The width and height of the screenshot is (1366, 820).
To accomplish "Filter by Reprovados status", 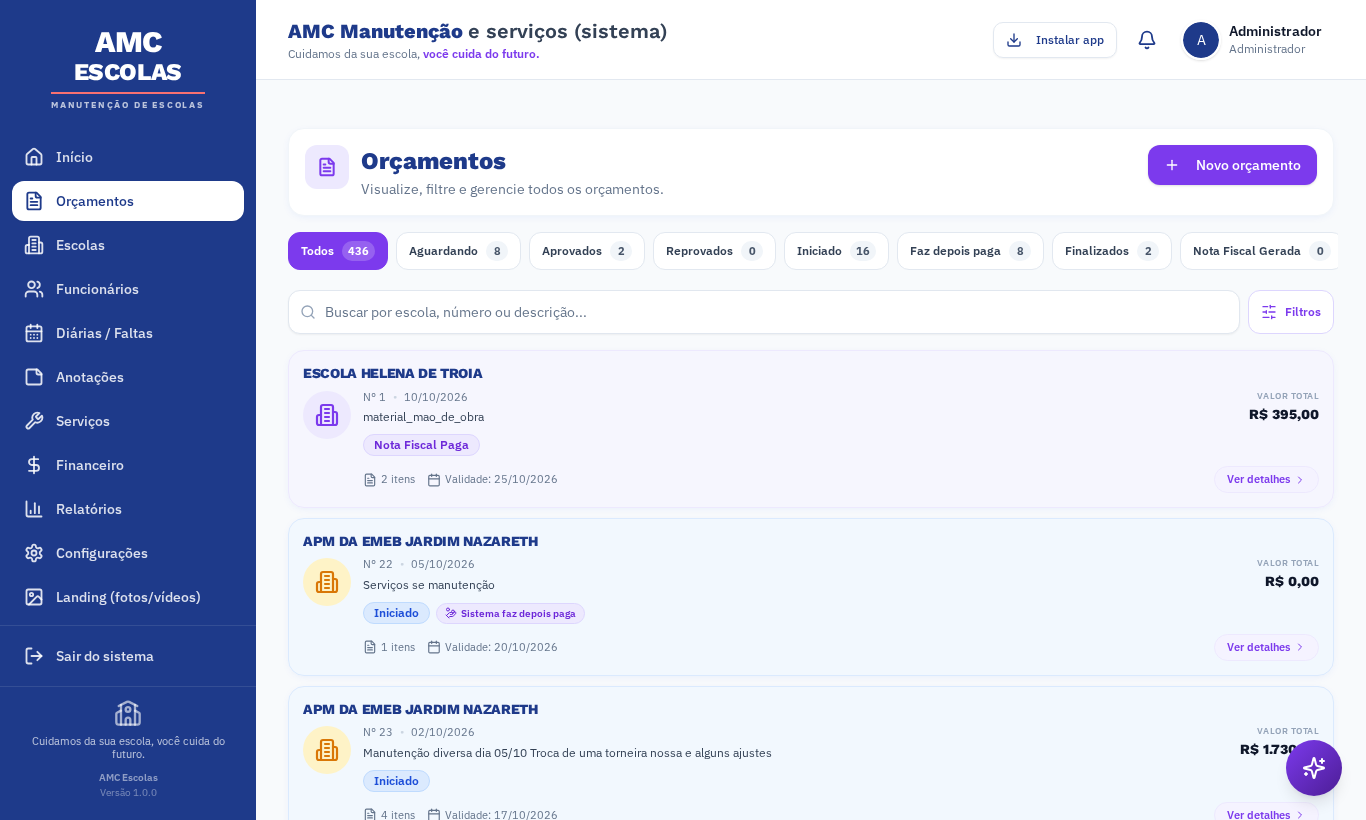I will tap(714, 251).
